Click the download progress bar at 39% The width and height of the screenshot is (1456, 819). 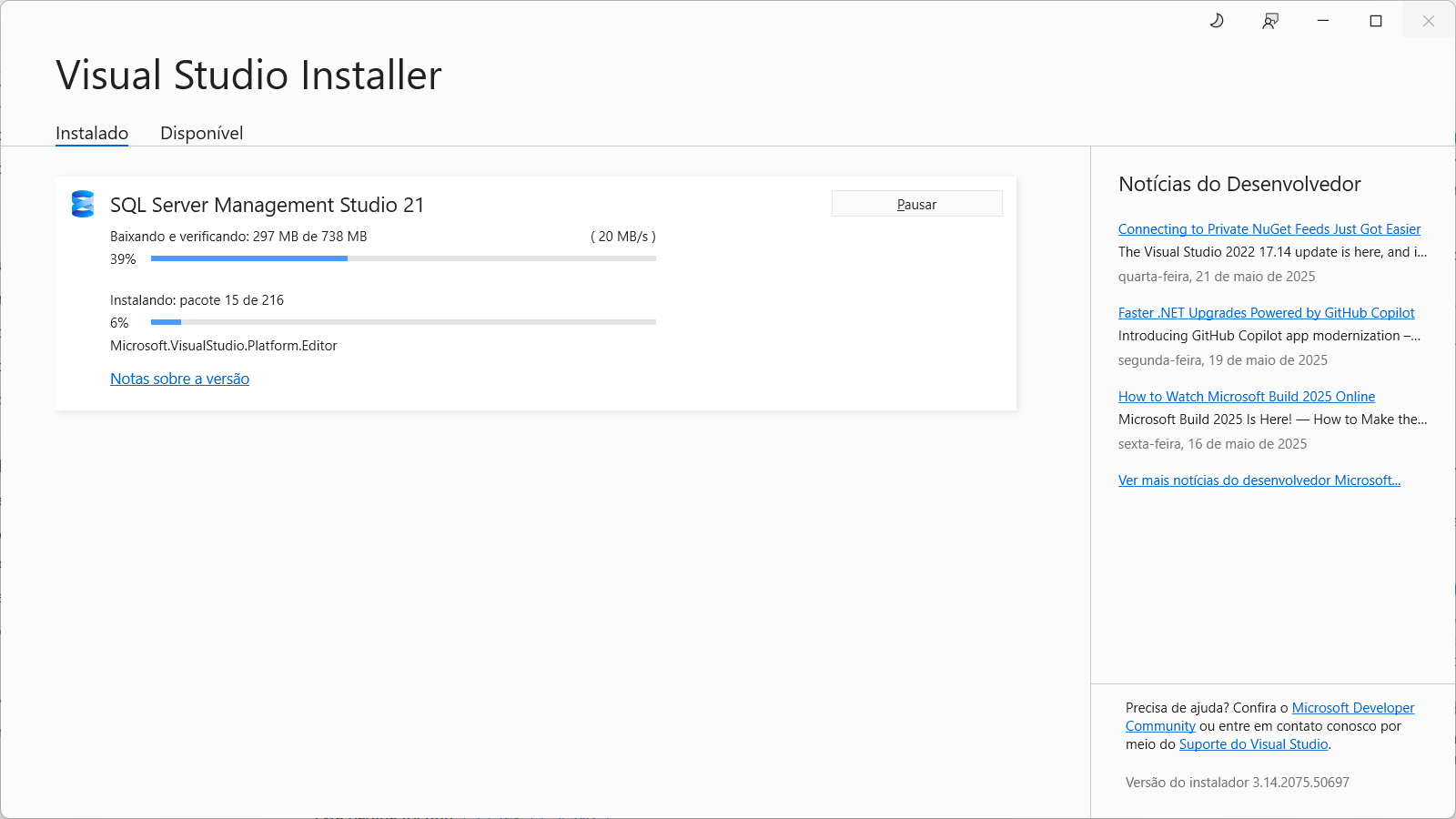tap(403, 258)
